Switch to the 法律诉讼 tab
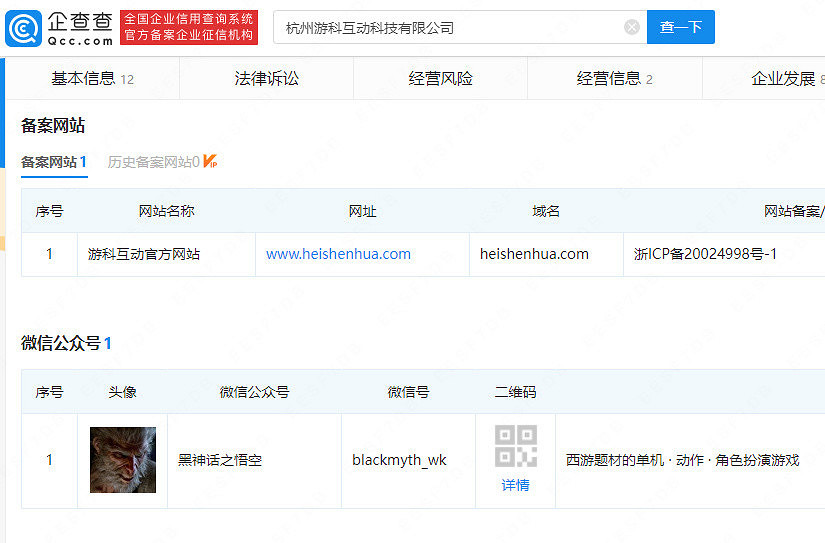This screenshot has width=825, height=543. tap(266, 78)
